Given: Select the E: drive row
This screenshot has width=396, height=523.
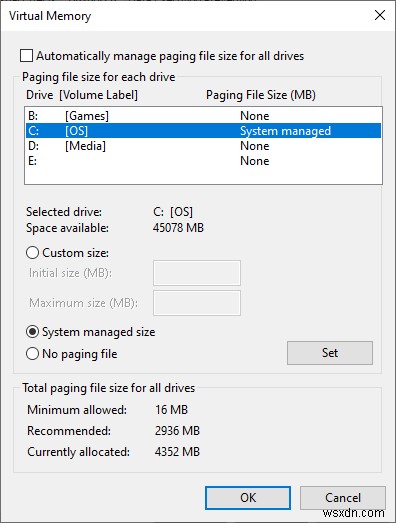Looking at the screenshot, I should (204, 161).
